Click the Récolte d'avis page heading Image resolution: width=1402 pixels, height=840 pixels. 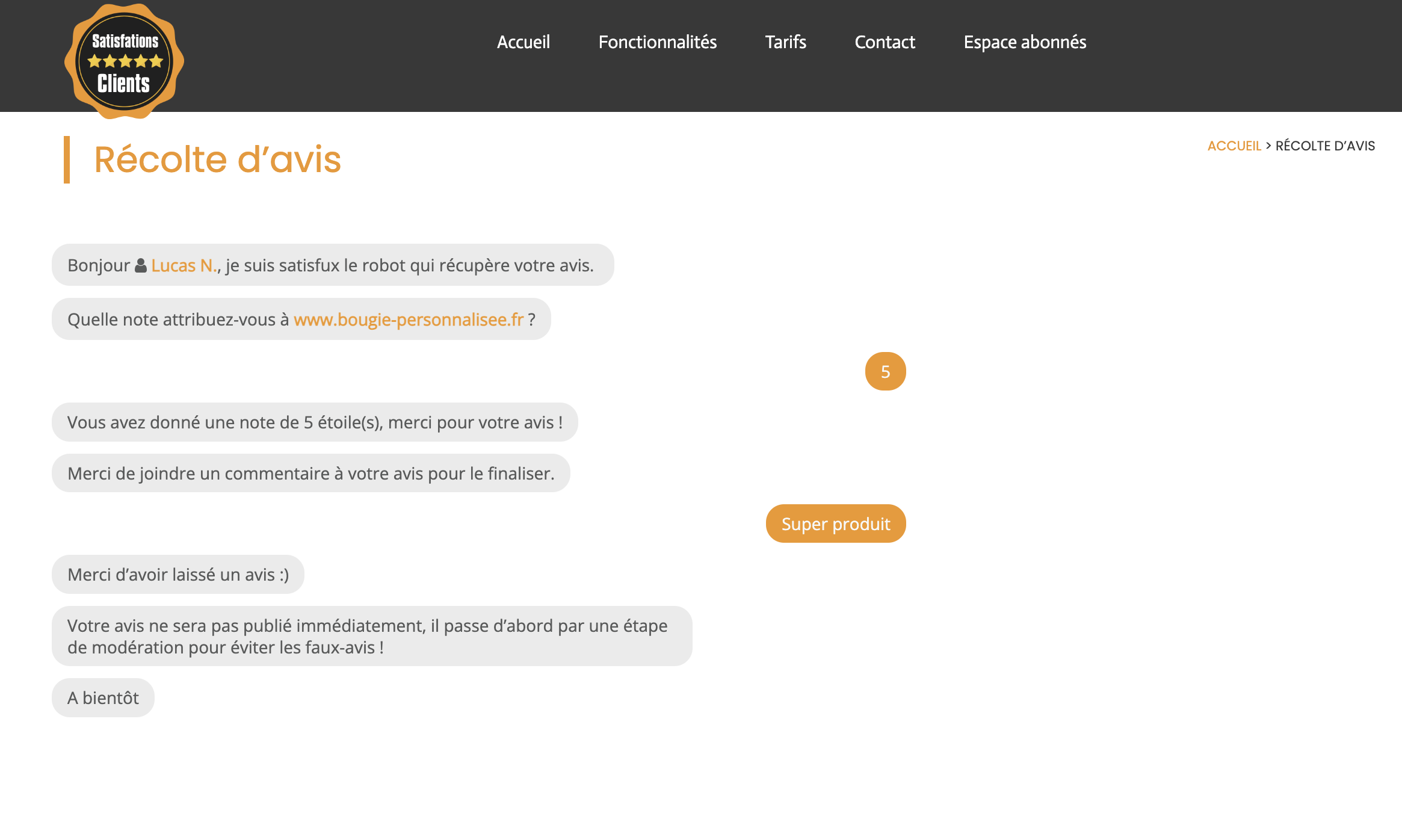coord(217,159)
